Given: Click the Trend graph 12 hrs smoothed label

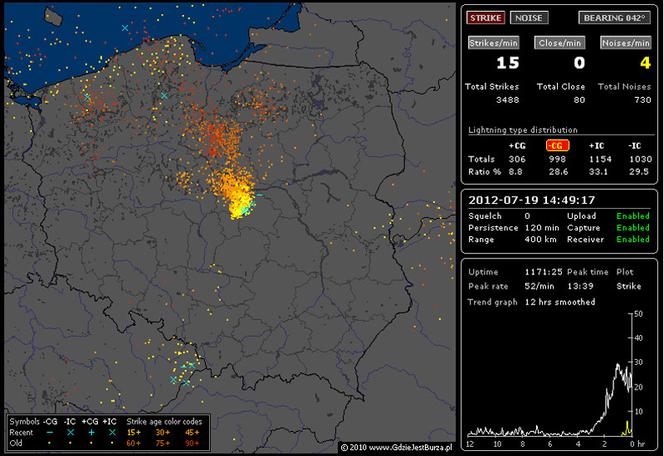Looking at the screenshot, I should [560, 302].
